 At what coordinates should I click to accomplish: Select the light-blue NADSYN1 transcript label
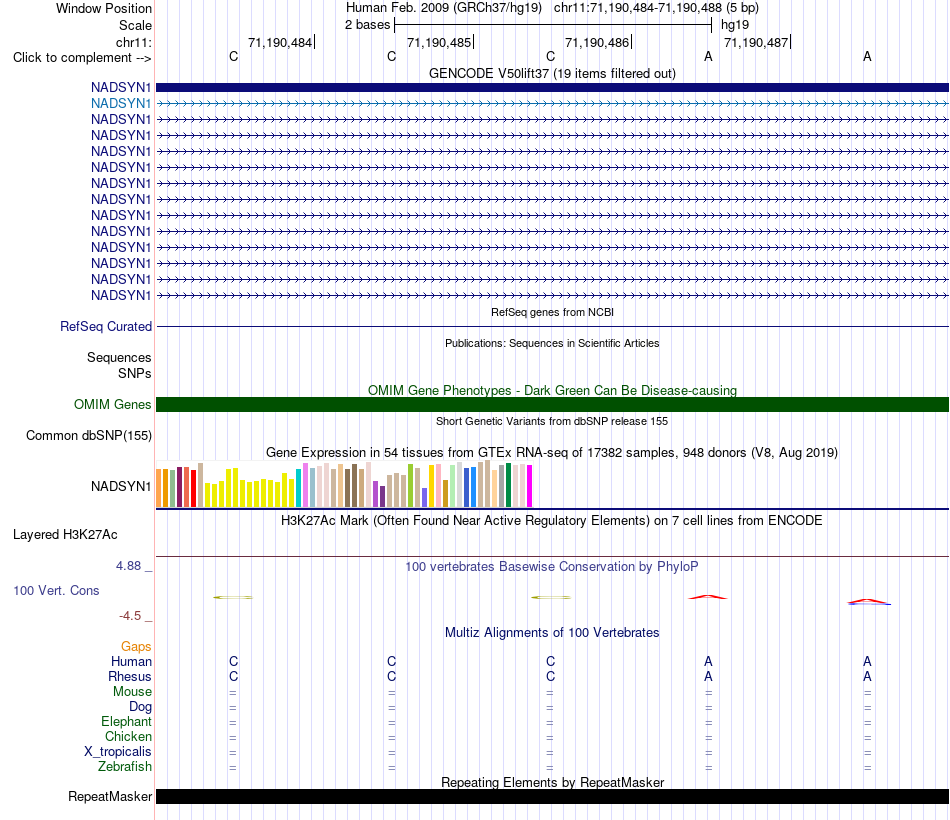(x=121, y=104)
